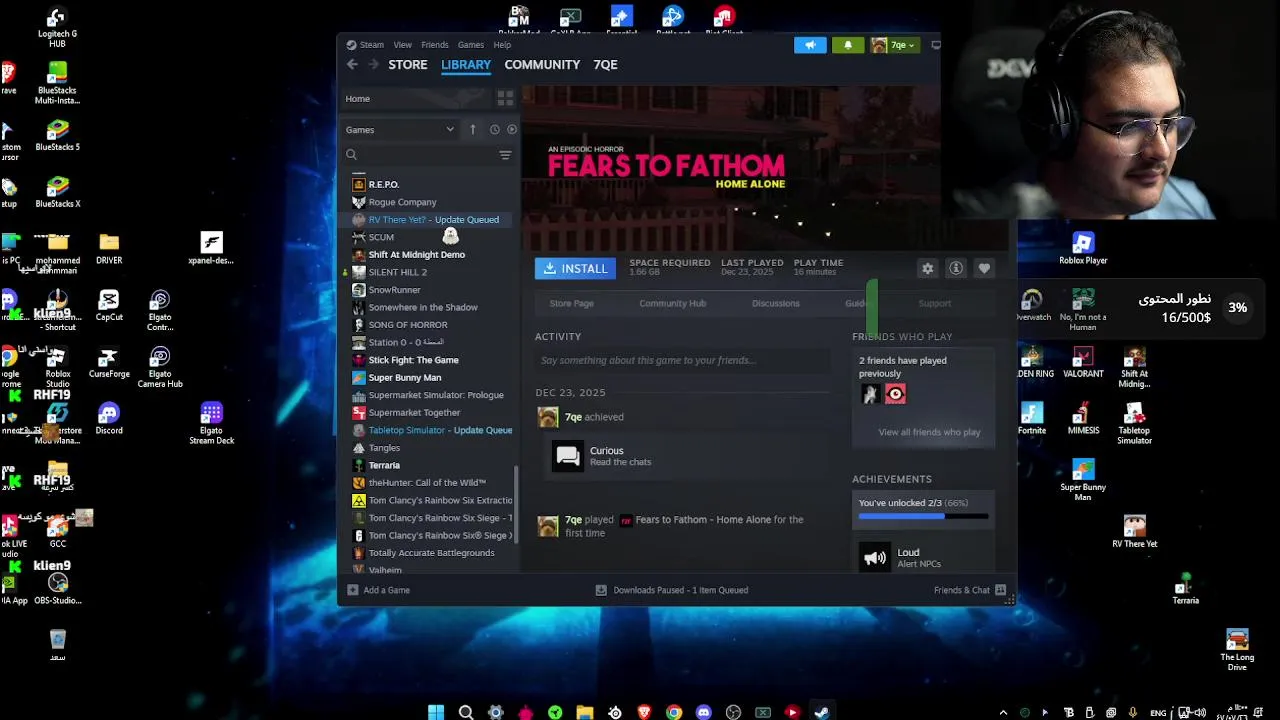Open the Steam menu
The width and height of the screenshot is (1280, 720).
(371, 45)
